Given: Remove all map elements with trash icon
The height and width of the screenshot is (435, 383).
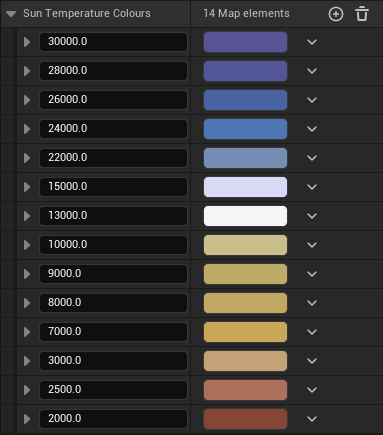Looking at the screenshot, I should pos(362,14).
